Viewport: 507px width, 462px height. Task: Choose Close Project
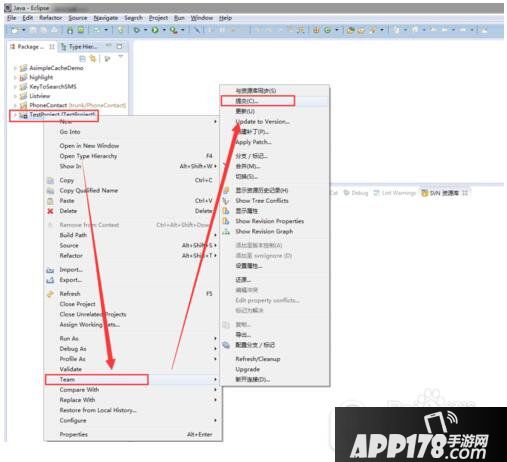77,304
